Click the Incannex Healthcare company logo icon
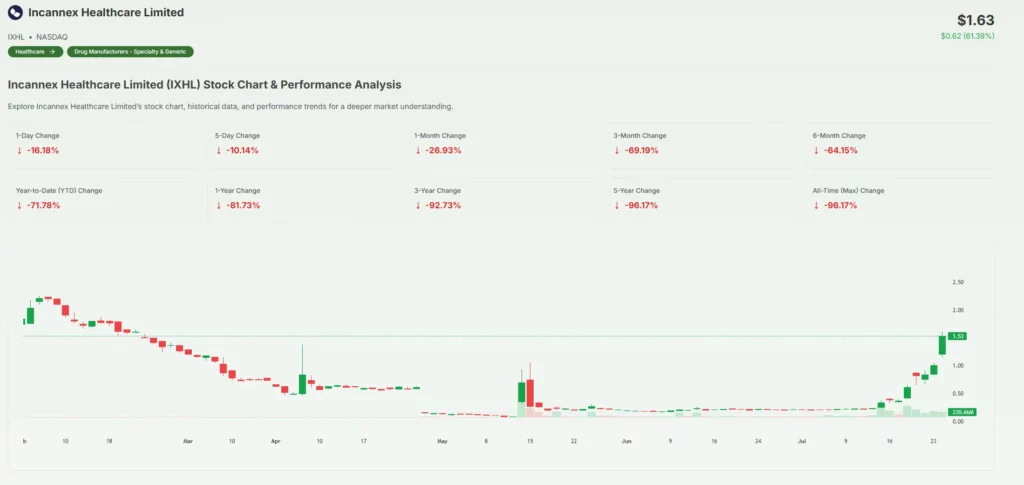Screen dimensions: 1024x485 coord(15,12)
